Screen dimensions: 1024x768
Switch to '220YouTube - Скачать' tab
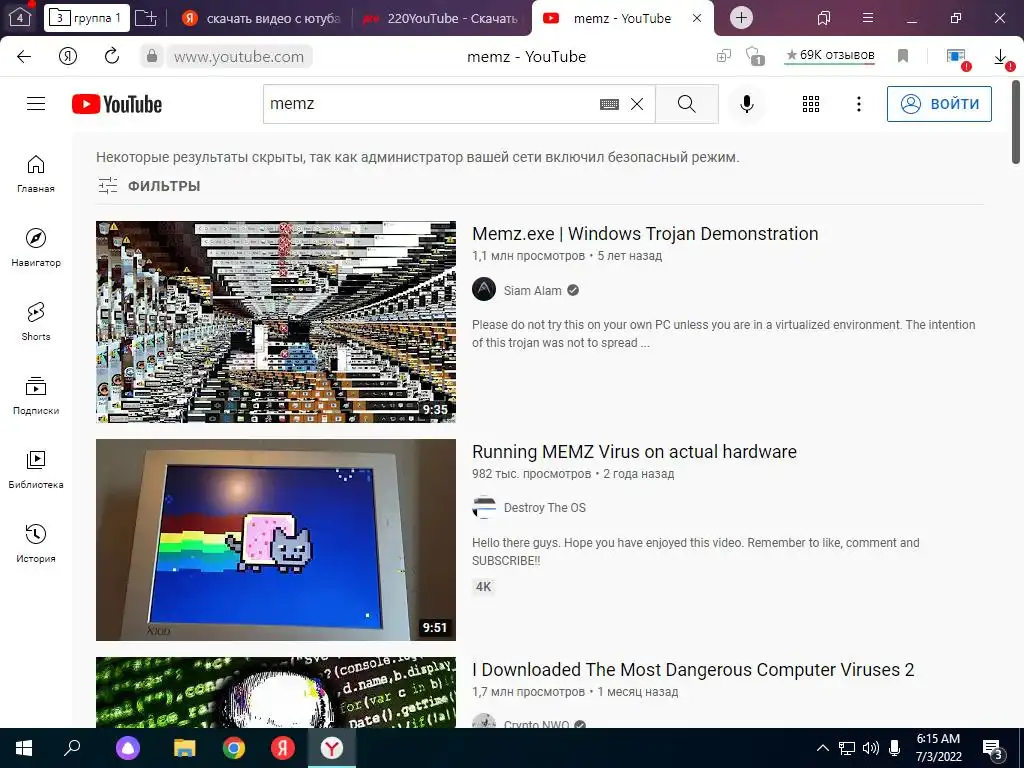pos(442,18)
